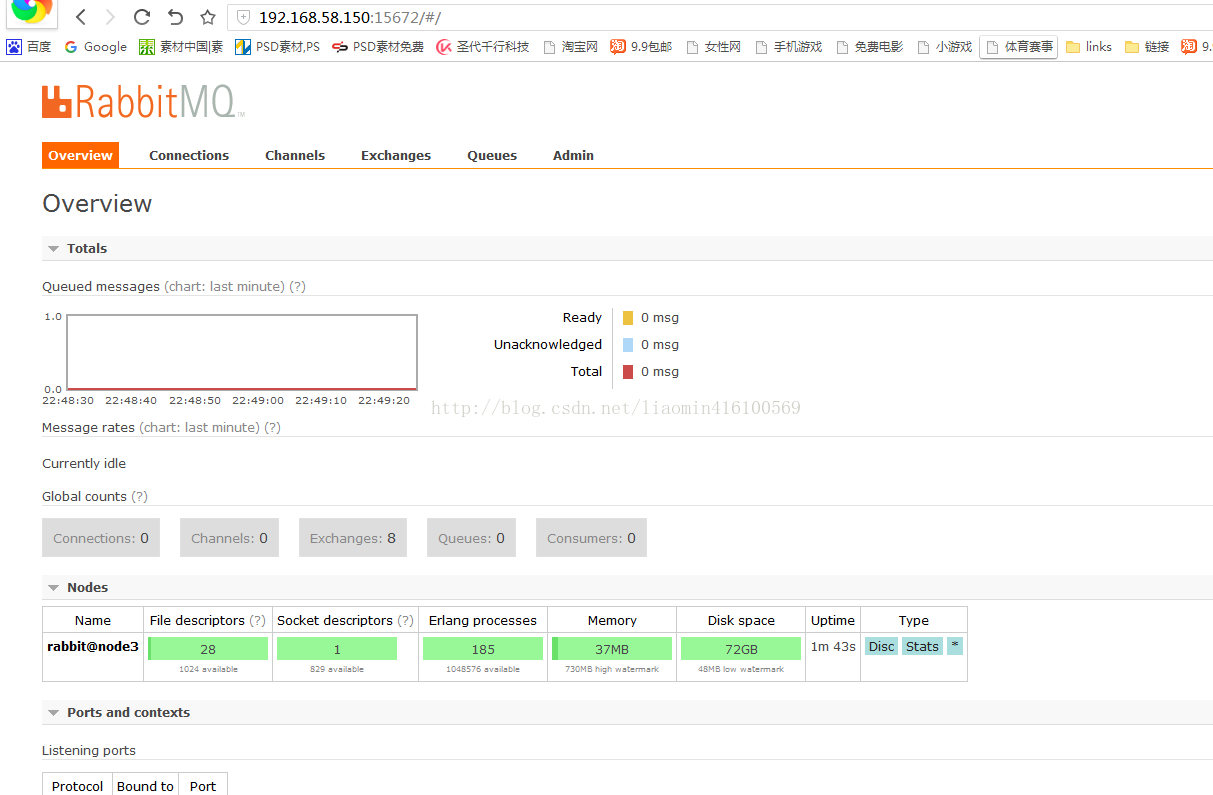The image size is (1213, 795).
Task: Switch to the Admin tab
Action: click(573, 155)
